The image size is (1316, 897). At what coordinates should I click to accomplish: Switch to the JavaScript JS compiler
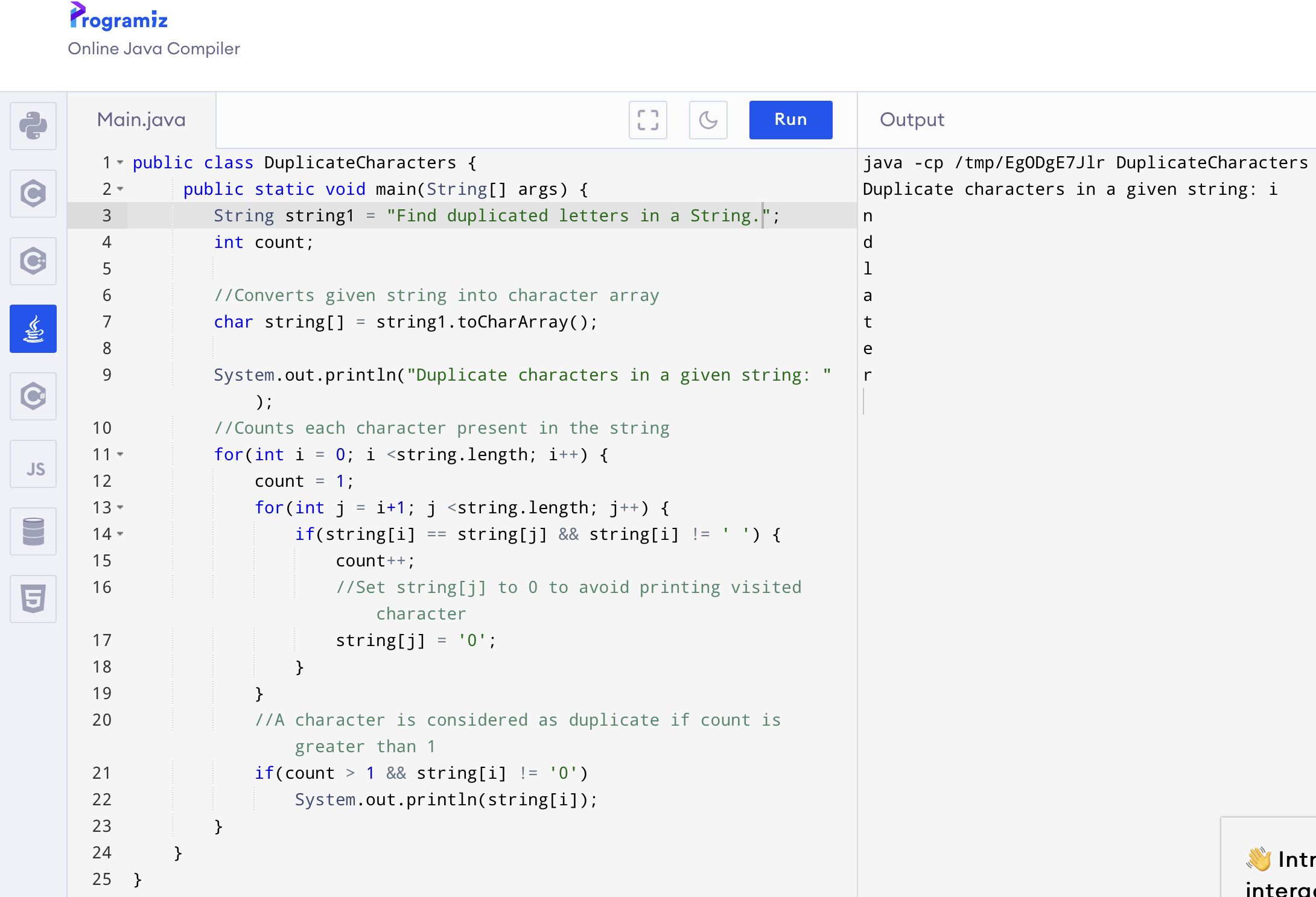(33, 464)
